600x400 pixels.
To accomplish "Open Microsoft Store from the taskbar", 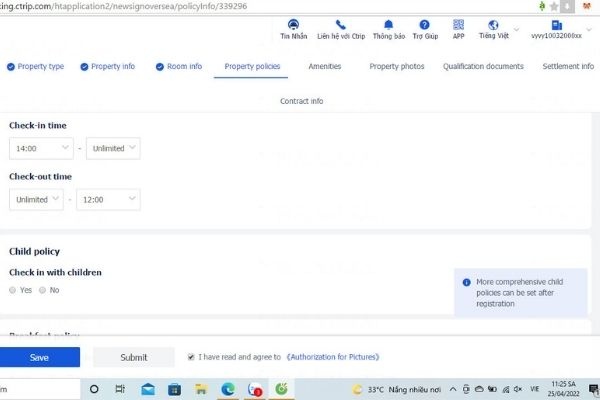I will click(x=174, y=389).
